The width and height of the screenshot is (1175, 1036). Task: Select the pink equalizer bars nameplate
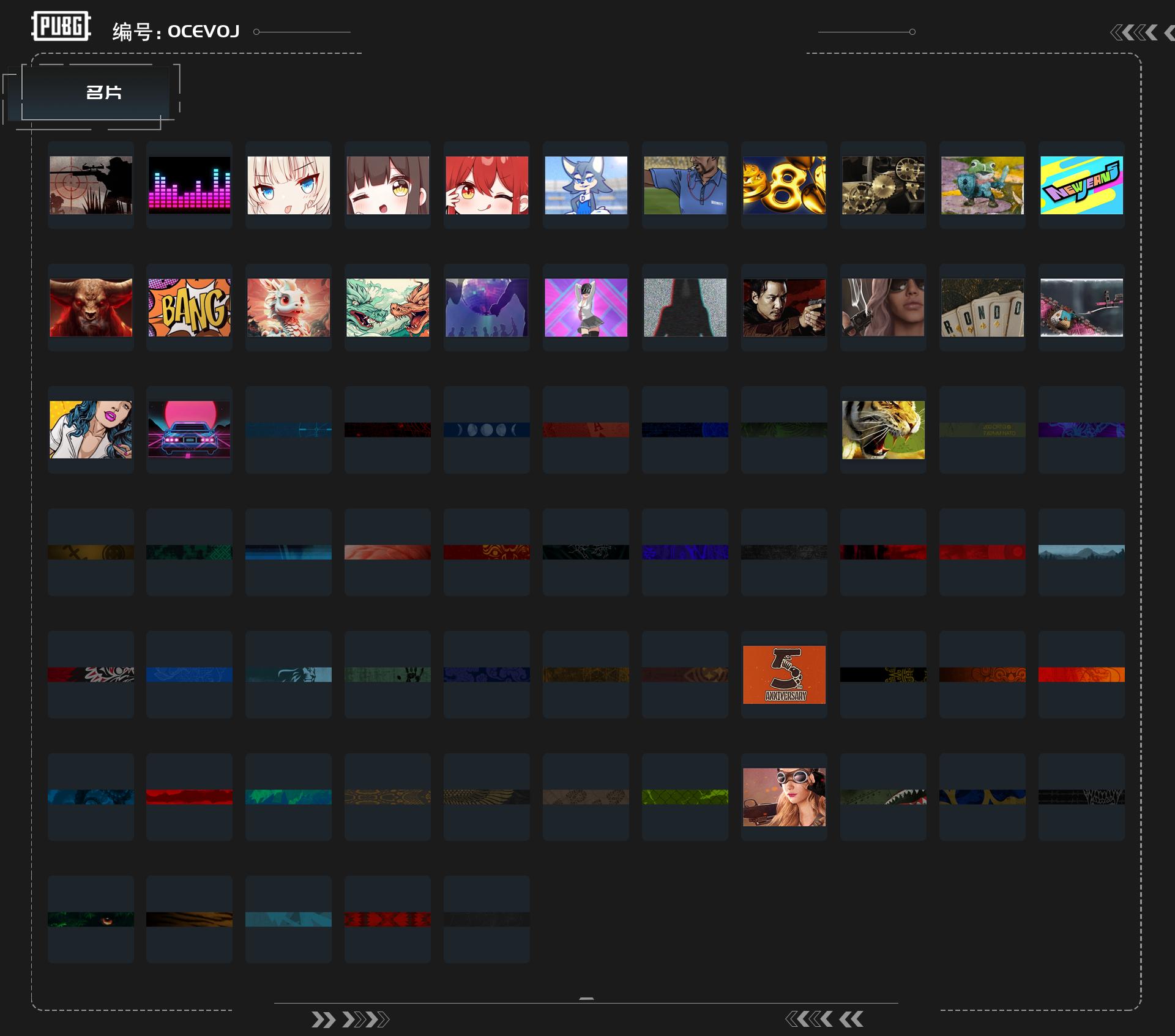coord(190,185)
